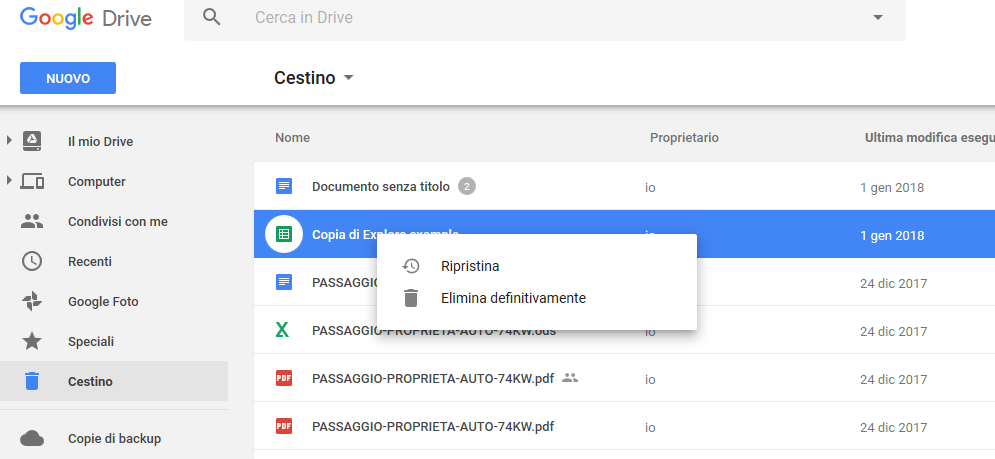This screenshot has width=995, height=459.
Task: Click the version count badge on Documento senza titolo
Action: click(467, 187)
